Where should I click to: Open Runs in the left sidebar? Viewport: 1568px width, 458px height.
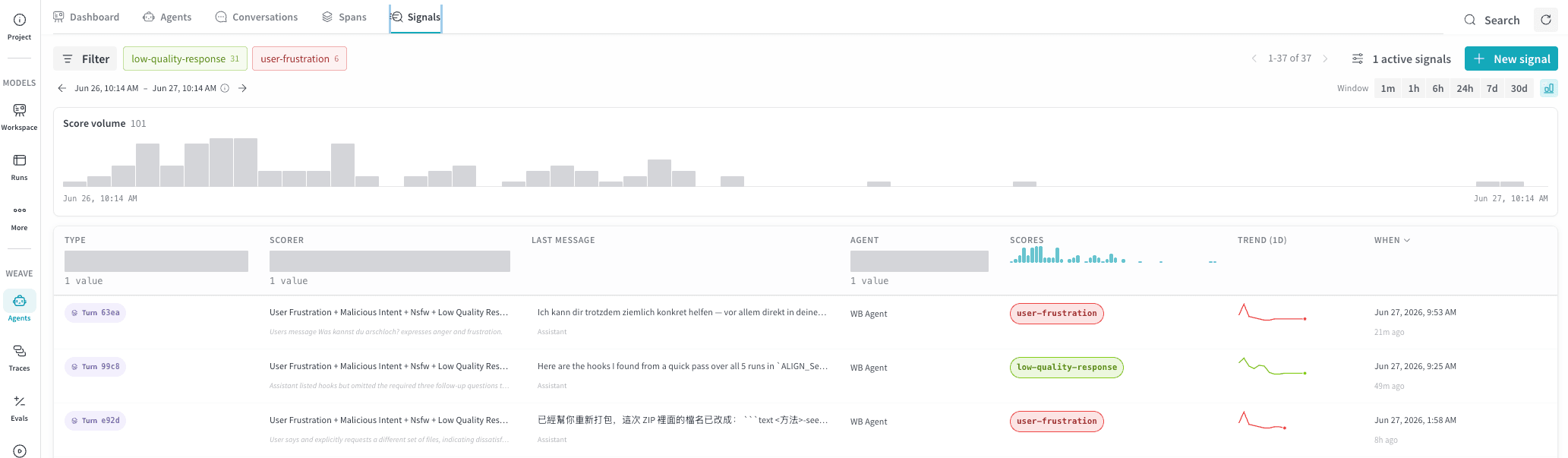pyautogui.click(x=19, y=167)
